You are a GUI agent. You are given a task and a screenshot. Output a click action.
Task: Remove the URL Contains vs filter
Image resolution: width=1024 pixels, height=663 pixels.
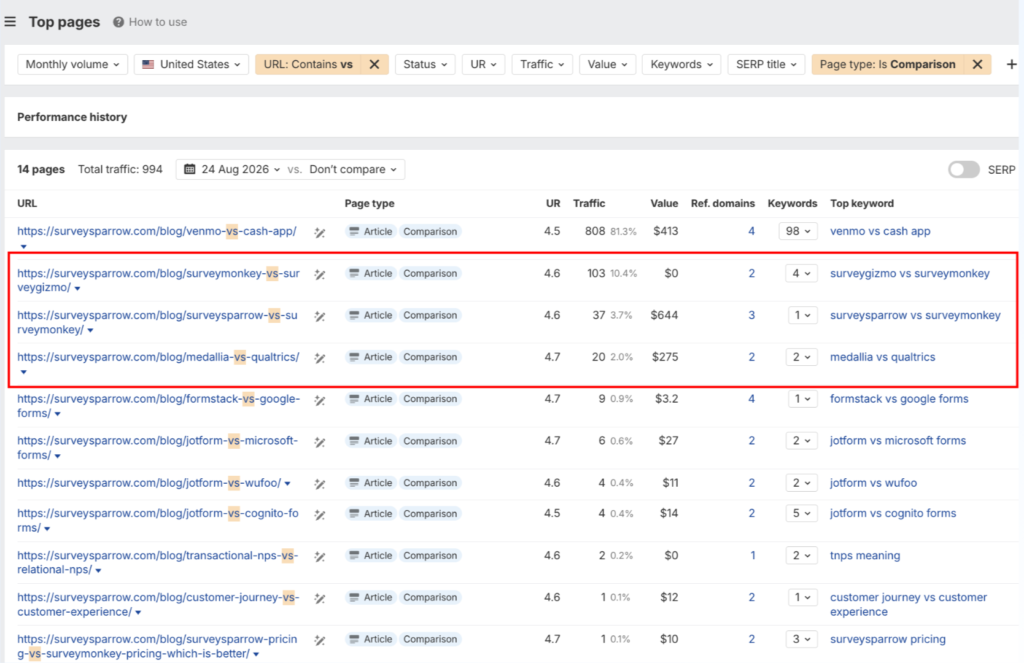pyautogui.click(x=374, y=64)
